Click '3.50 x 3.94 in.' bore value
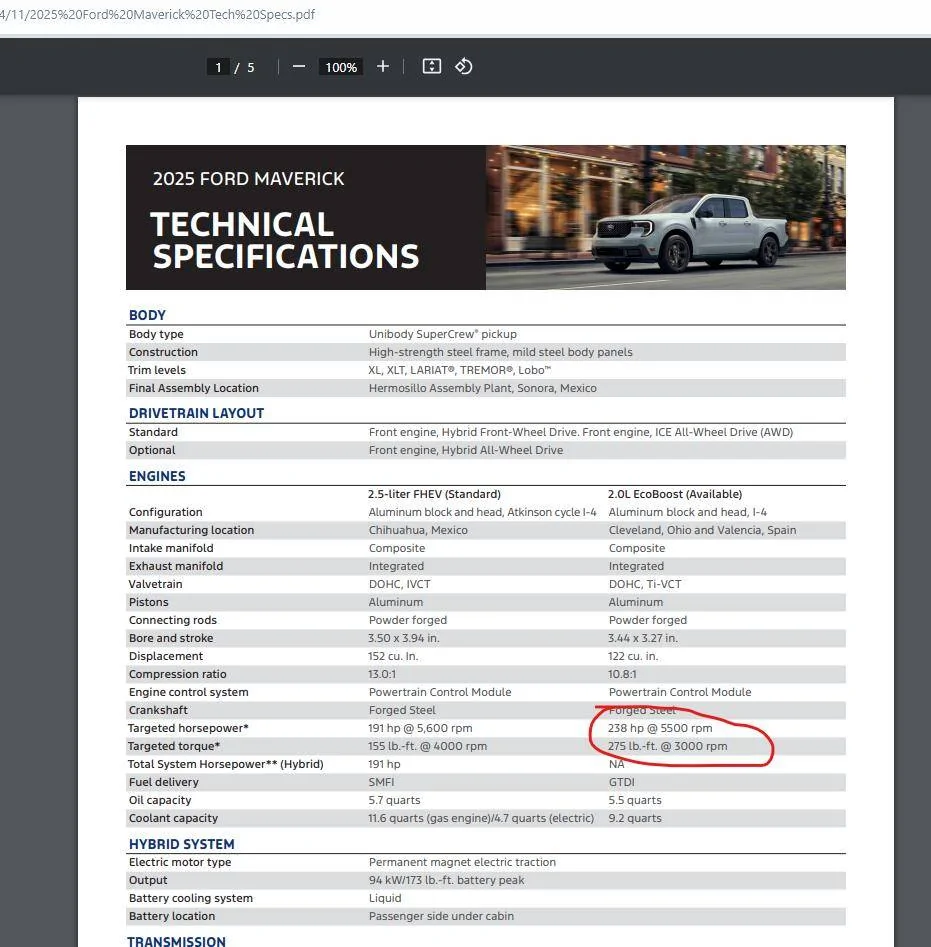This screenshot has width=931, height=947. coord(404,638)
